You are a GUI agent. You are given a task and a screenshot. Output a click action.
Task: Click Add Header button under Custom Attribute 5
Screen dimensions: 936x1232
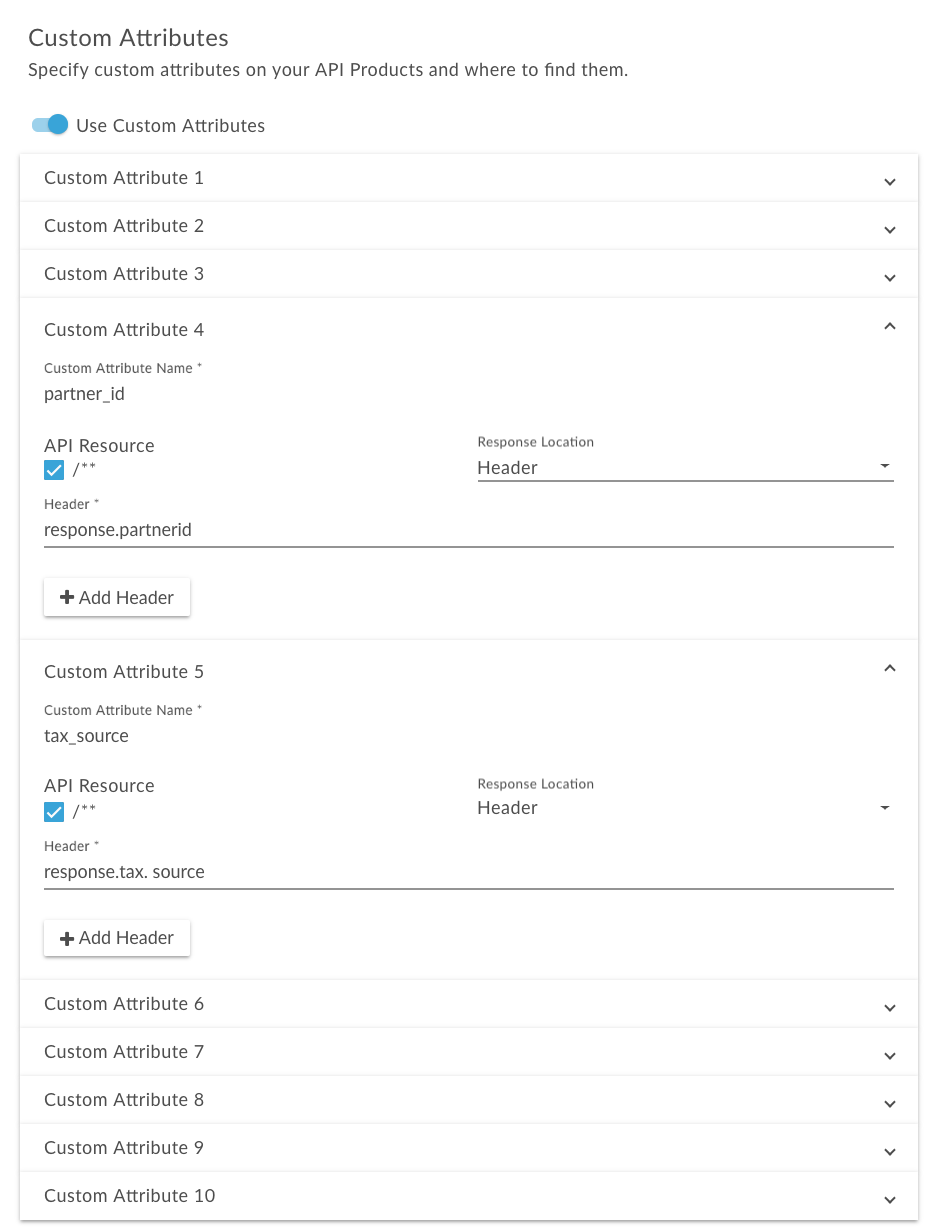coord(117,937)
